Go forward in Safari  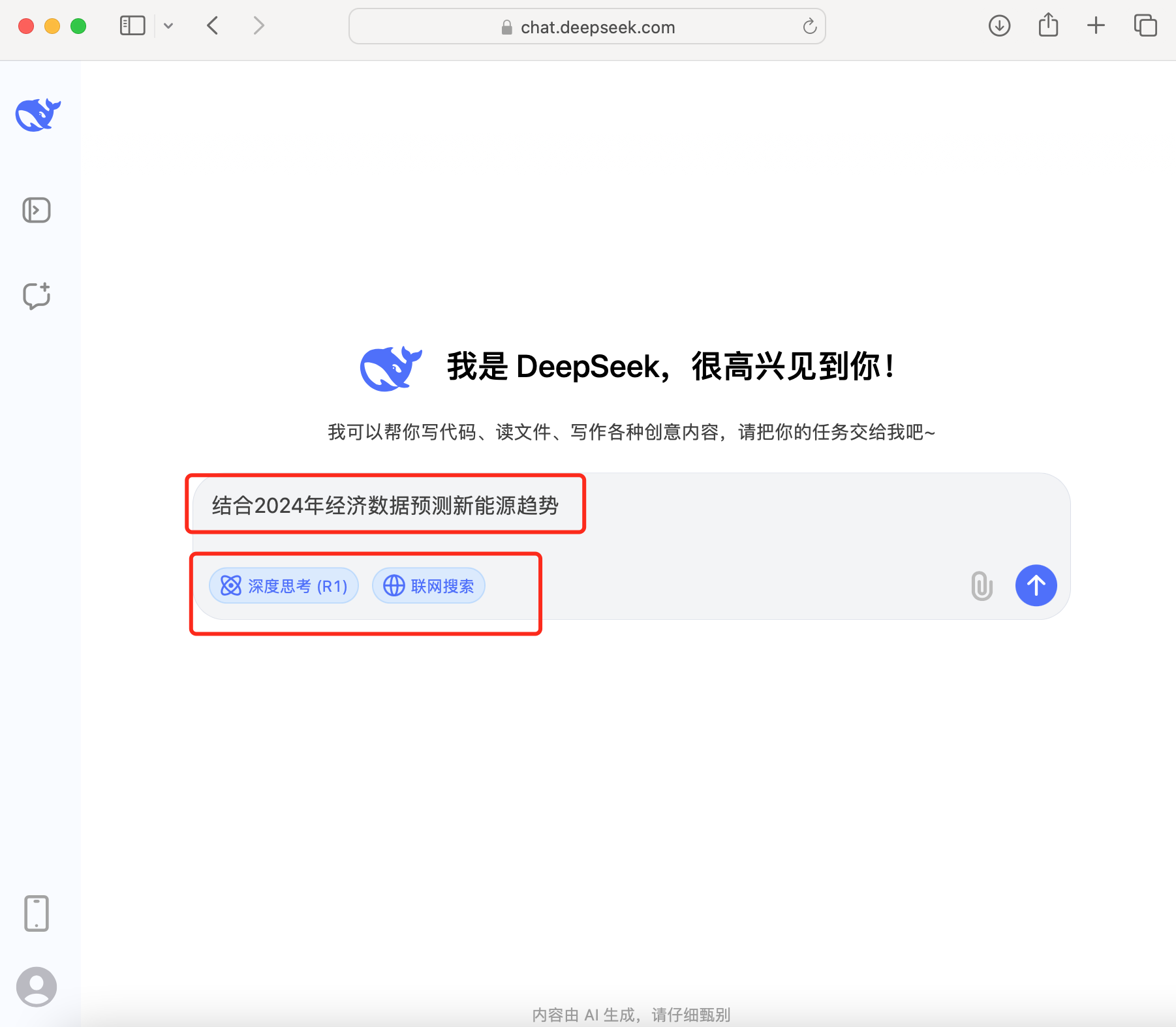(259, 26)
